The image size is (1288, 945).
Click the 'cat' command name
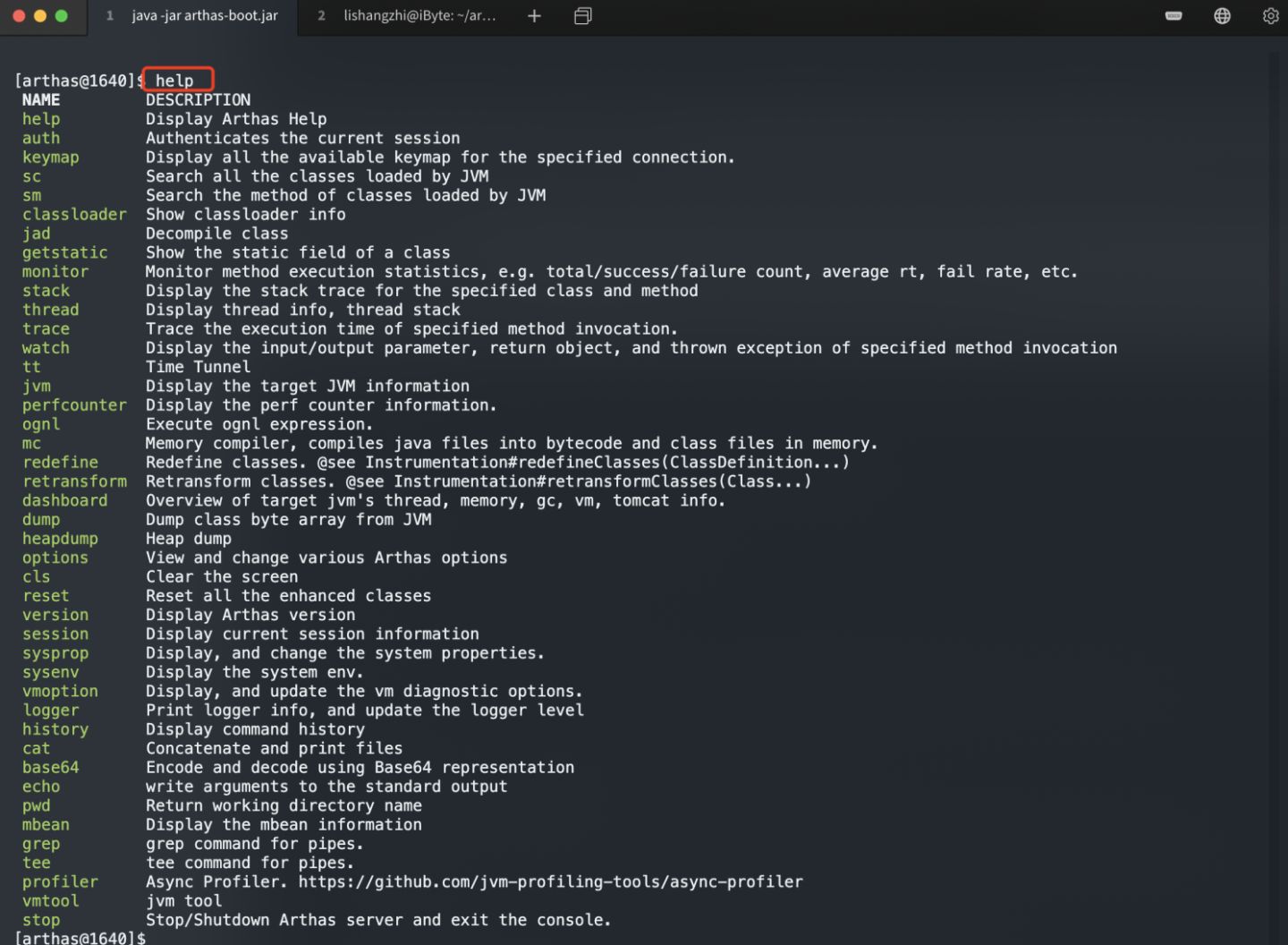point(37,748)
